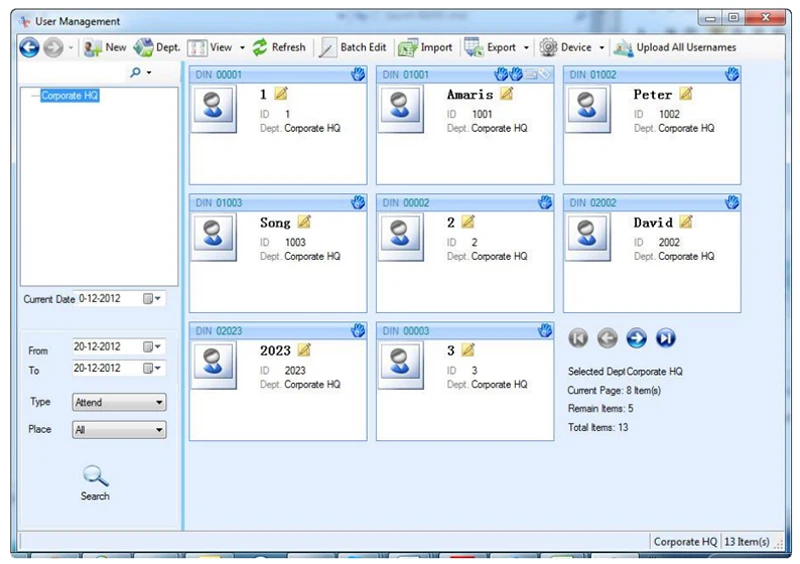Screen dimensions: 800x564
Task: Jump to the last page
Action: click(665, 338)
